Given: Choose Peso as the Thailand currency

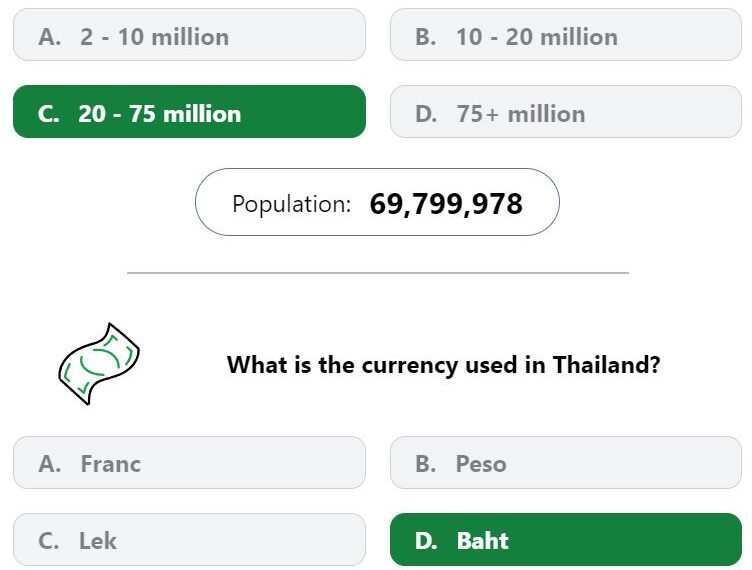Looking at the screenshot, I should click(x=565, y=463).
